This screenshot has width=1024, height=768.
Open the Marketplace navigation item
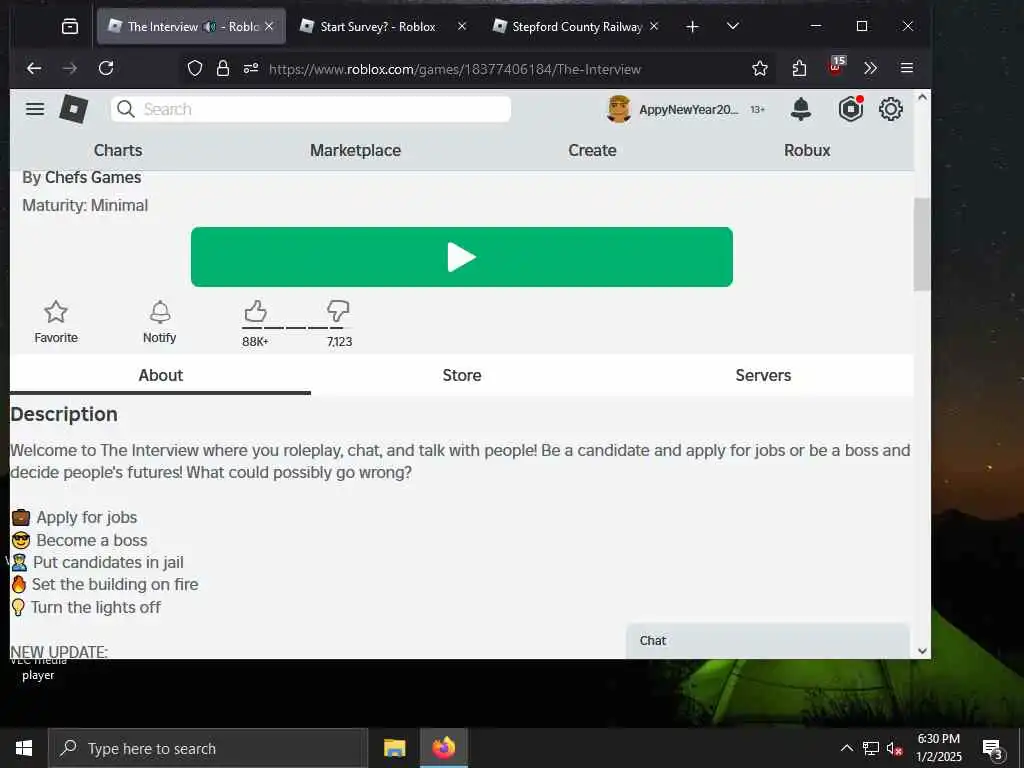coord(355,150)
